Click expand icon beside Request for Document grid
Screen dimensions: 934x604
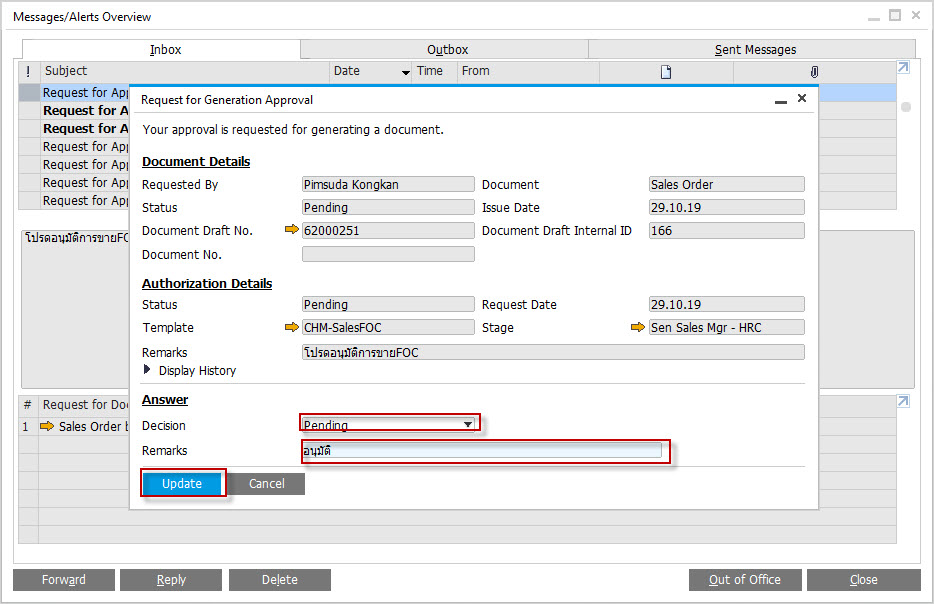click(x=903, y=401)
